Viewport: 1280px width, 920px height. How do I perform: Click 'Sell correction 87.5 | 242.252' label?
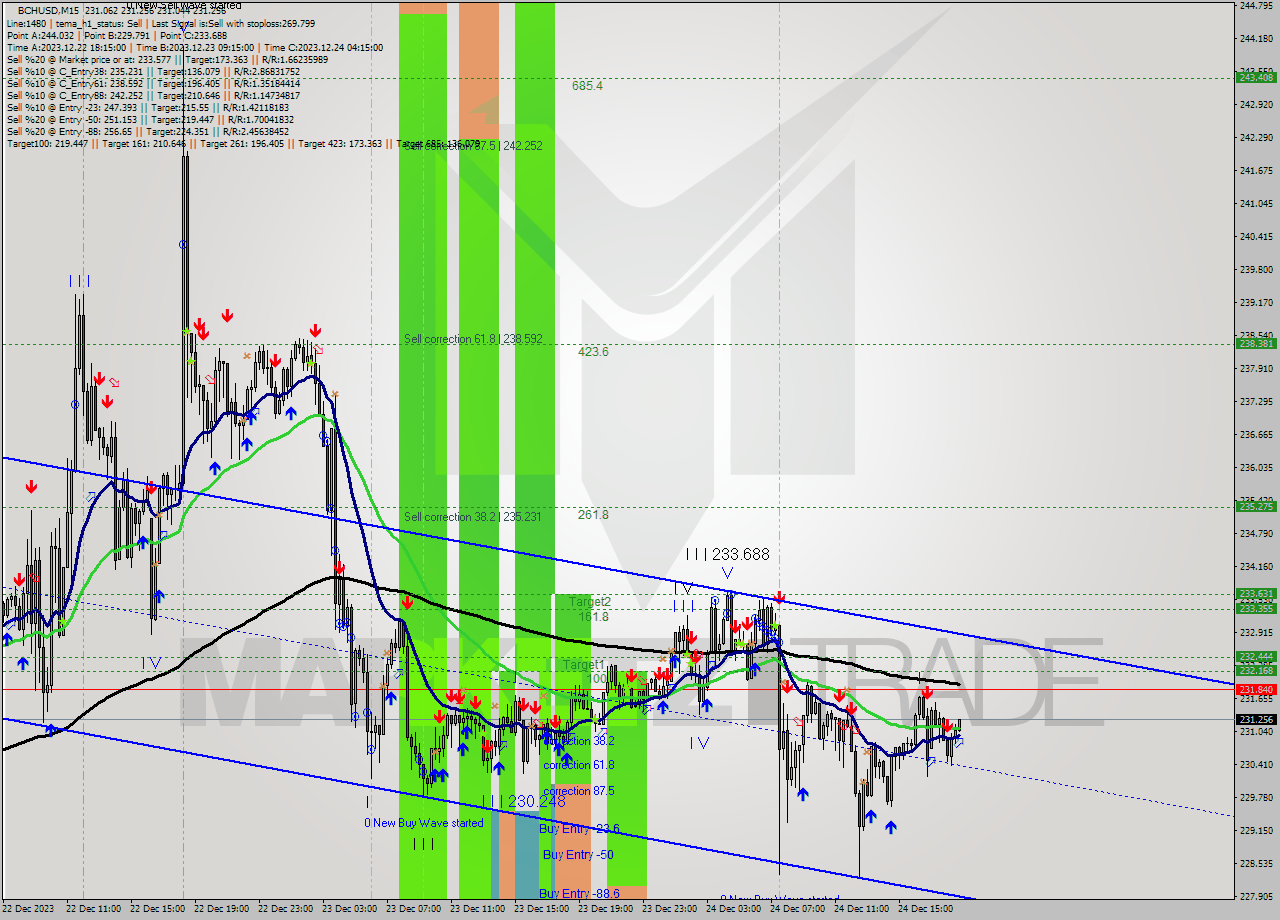point(473,145)
